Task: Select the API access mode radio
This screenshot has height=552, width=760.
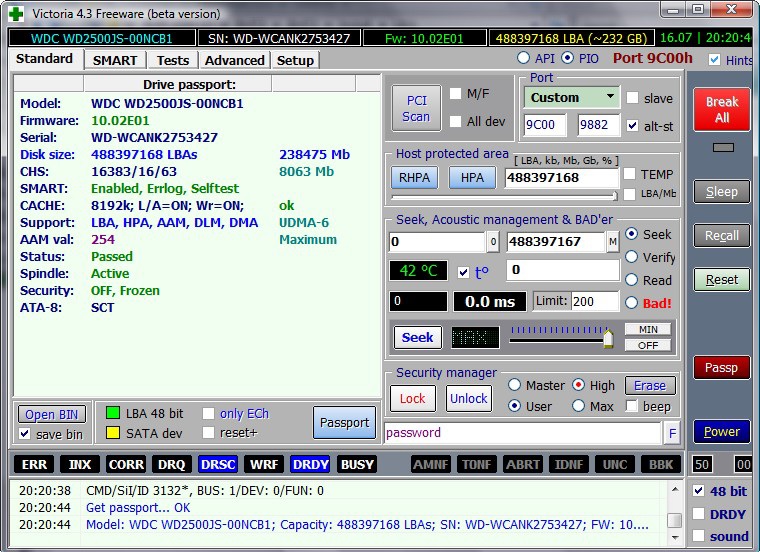Action: click(x=523, y=58)
